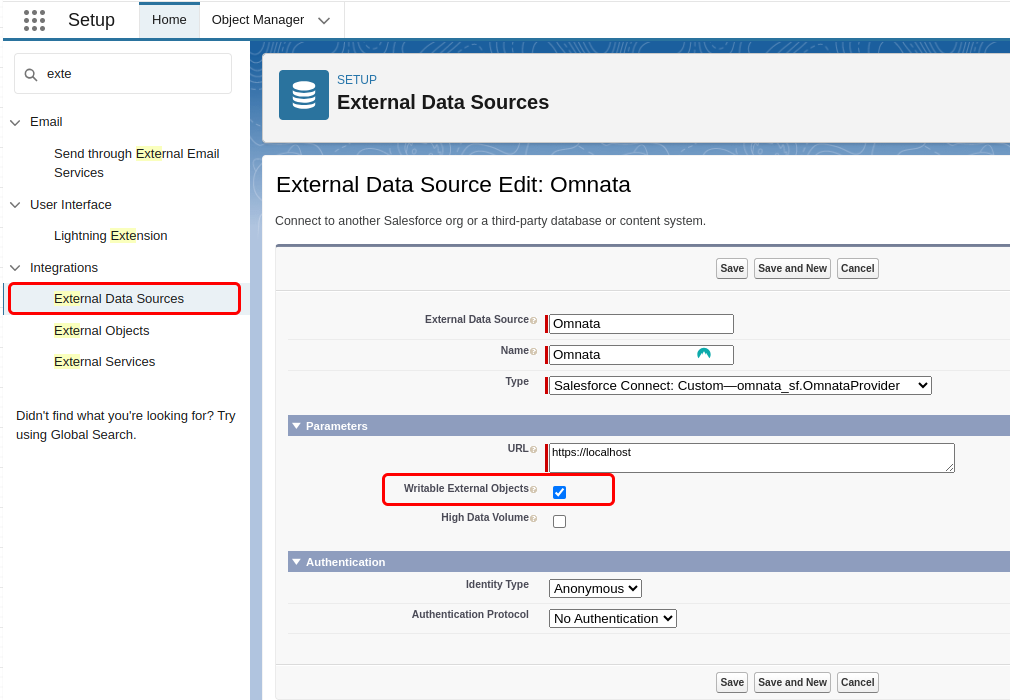Screen dimensions: 1010x700
Task: Click help icon beside High Data Volume
Action: (x=533, y=519)
